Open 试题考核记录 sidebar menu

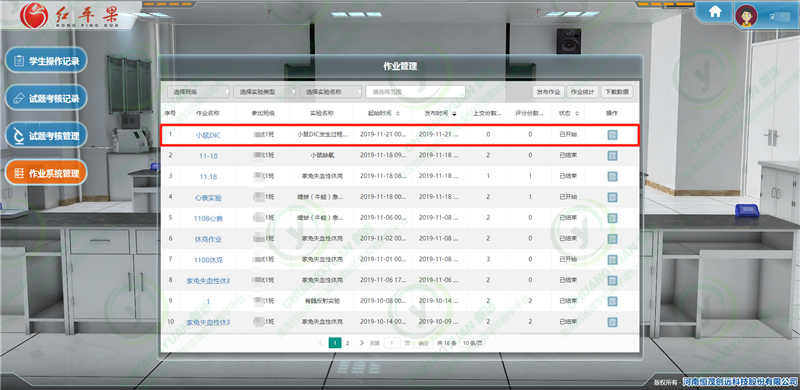[x=46, y=99]
